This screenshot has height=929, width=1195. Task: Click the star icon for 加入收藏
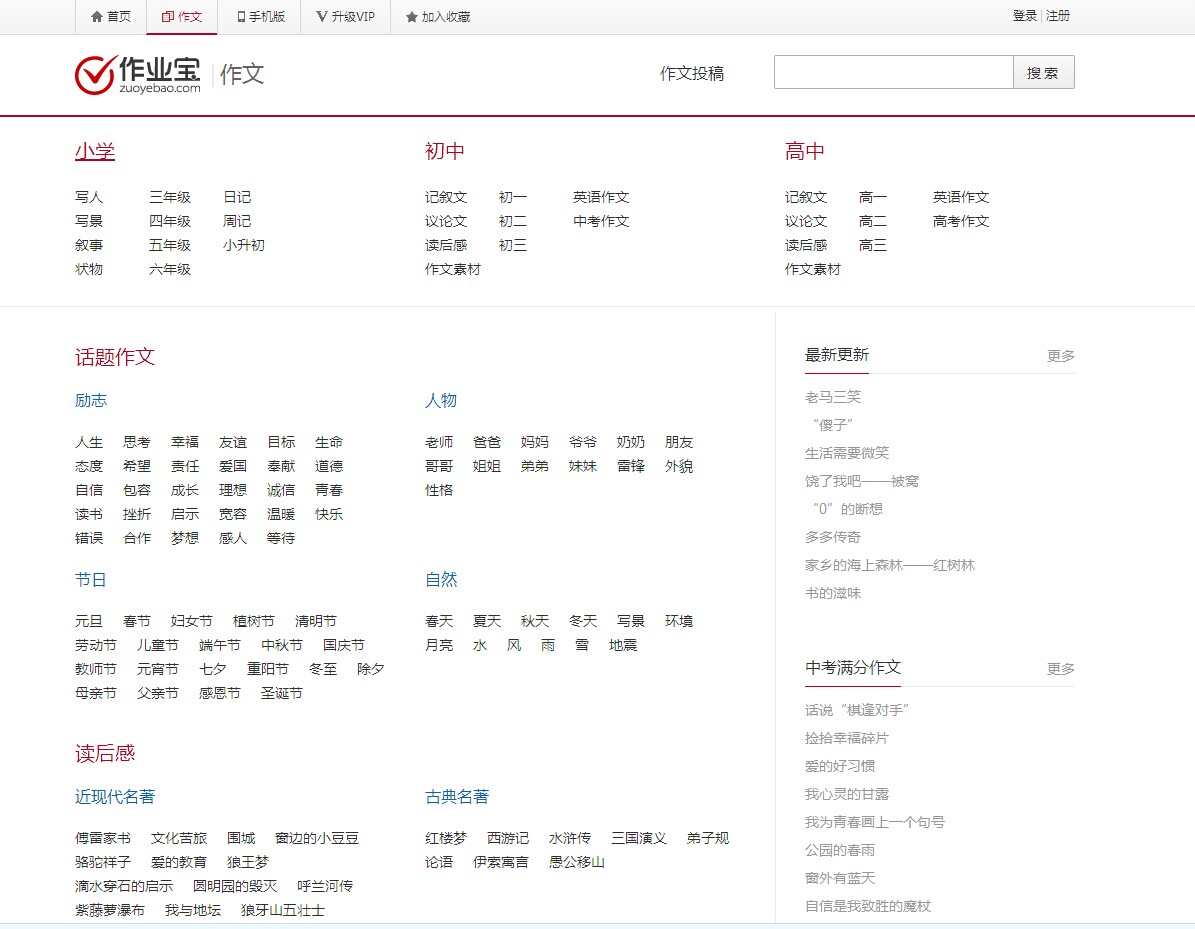[411, 17]
